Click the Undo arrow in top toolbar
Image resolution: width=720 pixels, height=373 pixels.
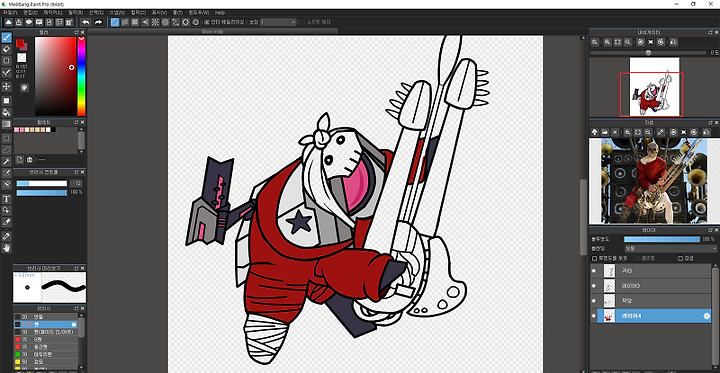(85, 22)
